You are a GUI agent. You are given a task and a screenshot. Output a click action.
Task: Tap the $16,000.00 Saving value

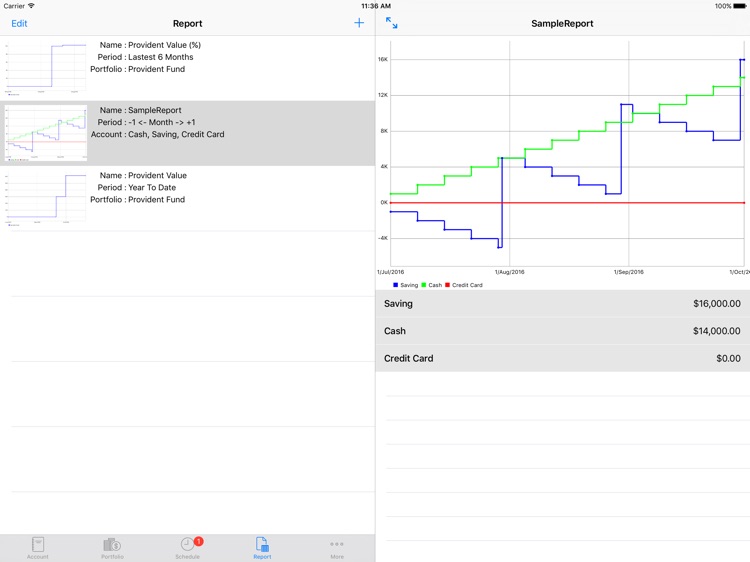(x=717, y=304)
